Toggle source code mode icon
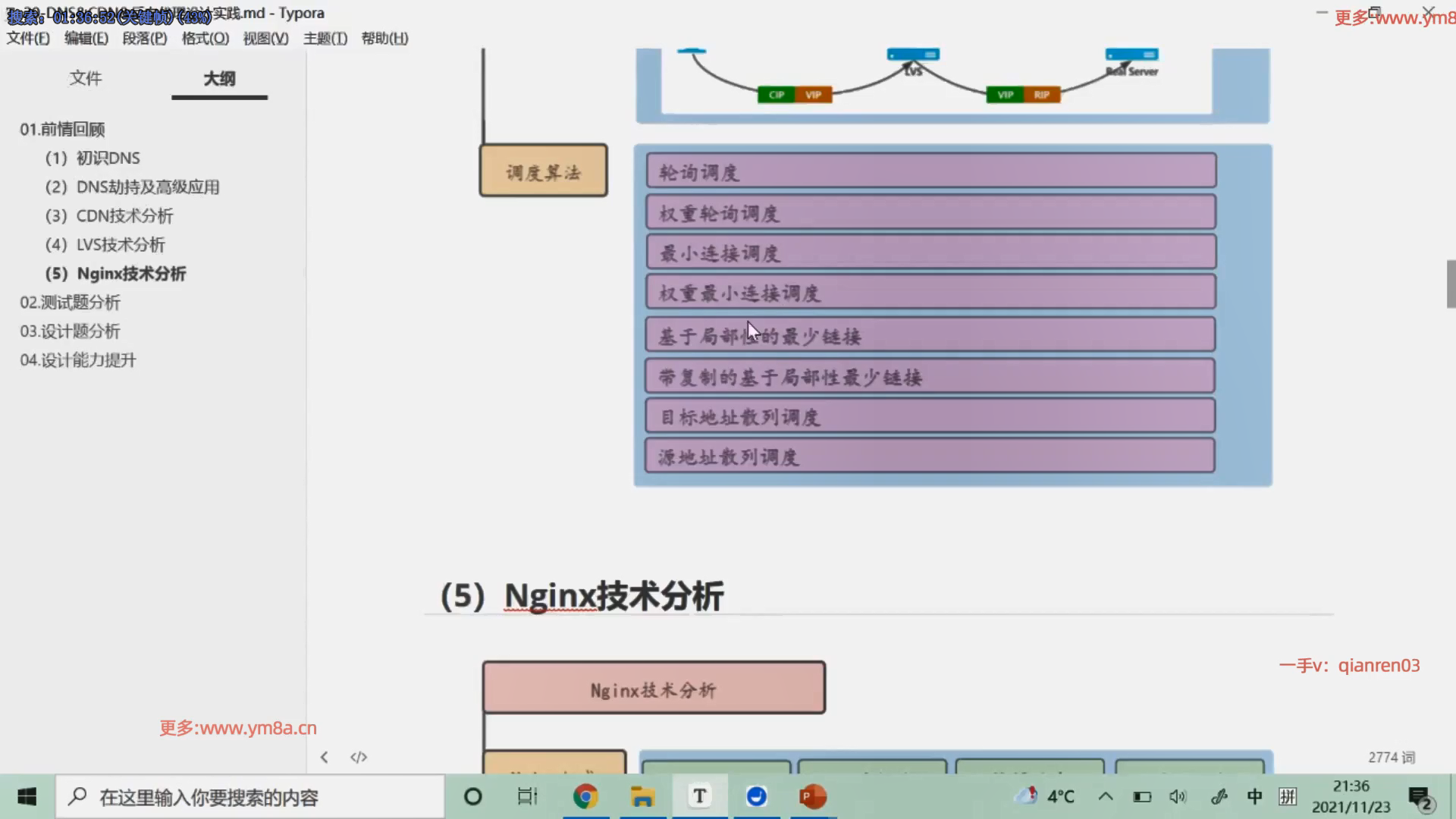Screen dimensions: 1456x819 [x=359, y=757]
